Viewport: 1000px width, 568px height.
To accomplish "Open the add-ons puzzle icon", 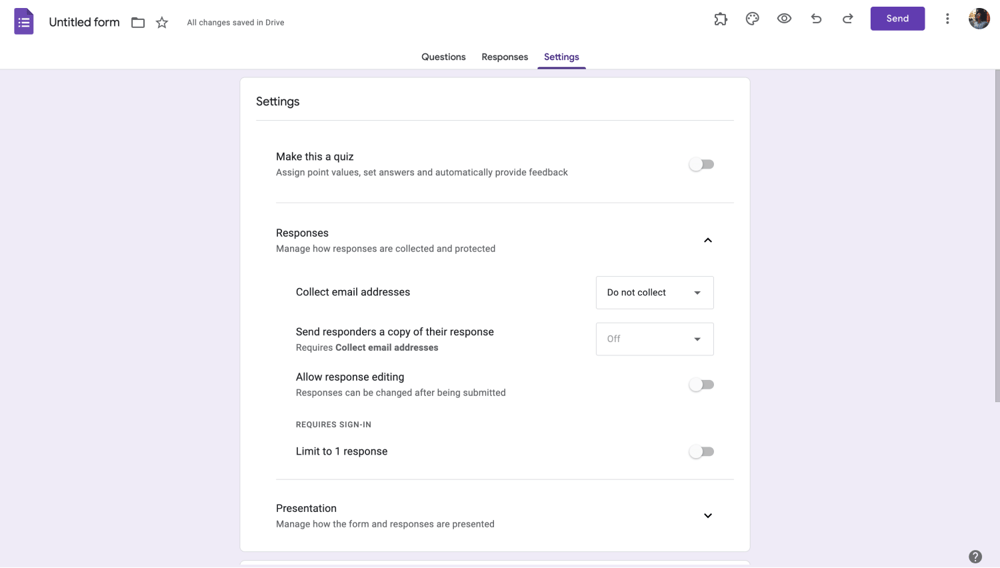I will tap(721, 18).
